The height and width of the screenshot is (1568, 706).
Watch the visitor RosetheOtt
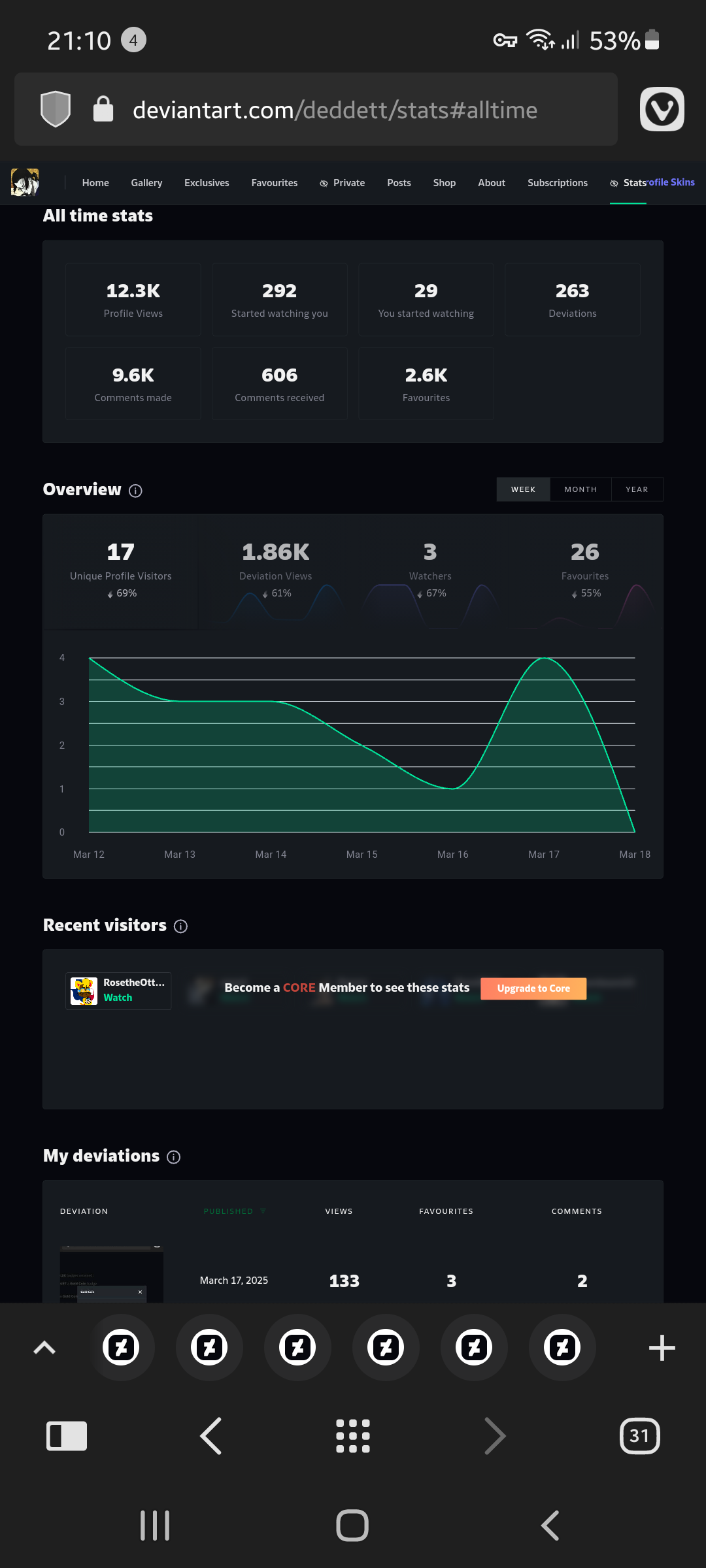point(118,998)
